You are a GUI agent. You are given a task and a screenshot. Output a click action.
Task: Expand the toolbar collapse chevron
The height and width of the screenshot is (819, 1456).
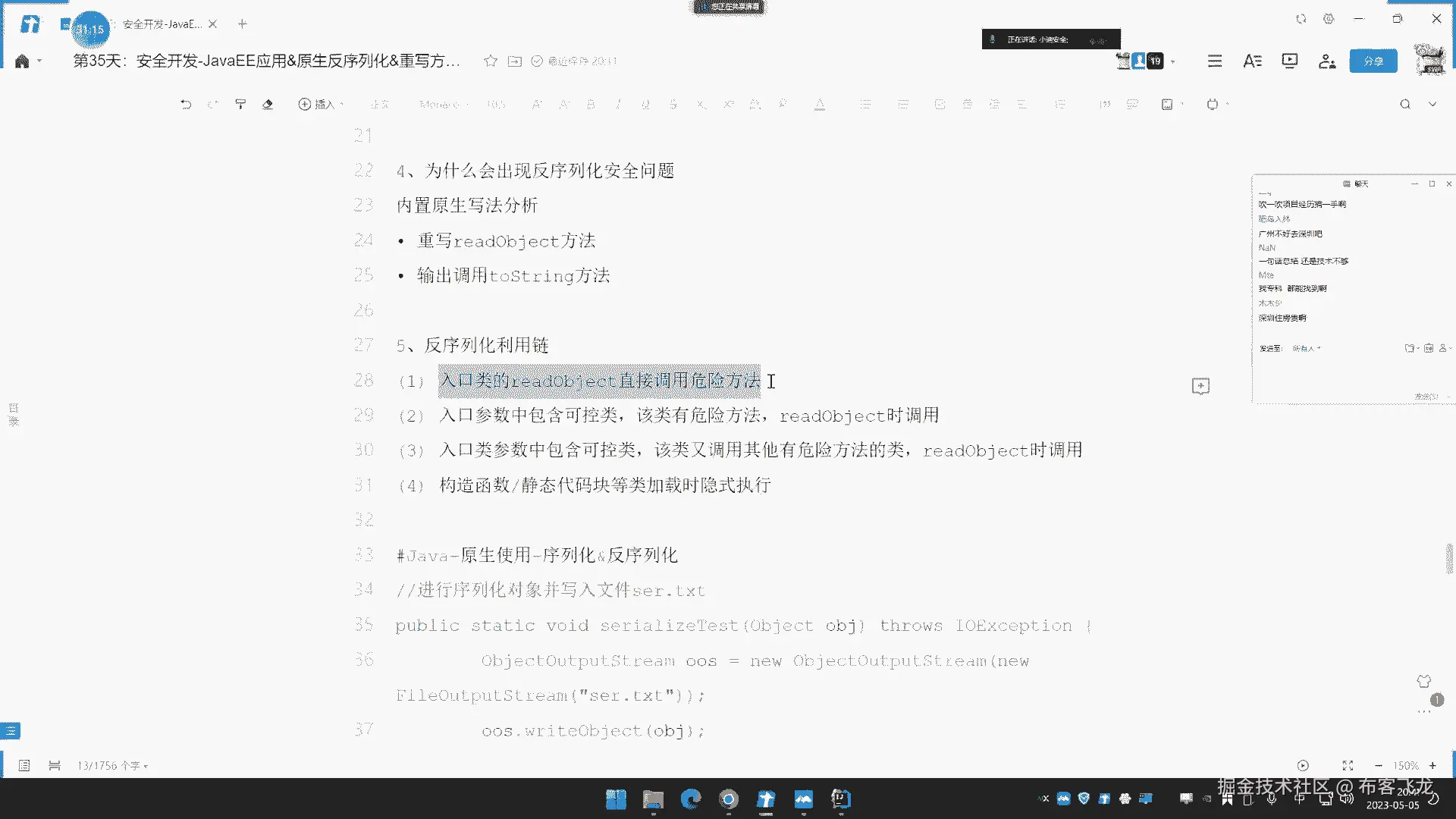(x=1432, y=105)
